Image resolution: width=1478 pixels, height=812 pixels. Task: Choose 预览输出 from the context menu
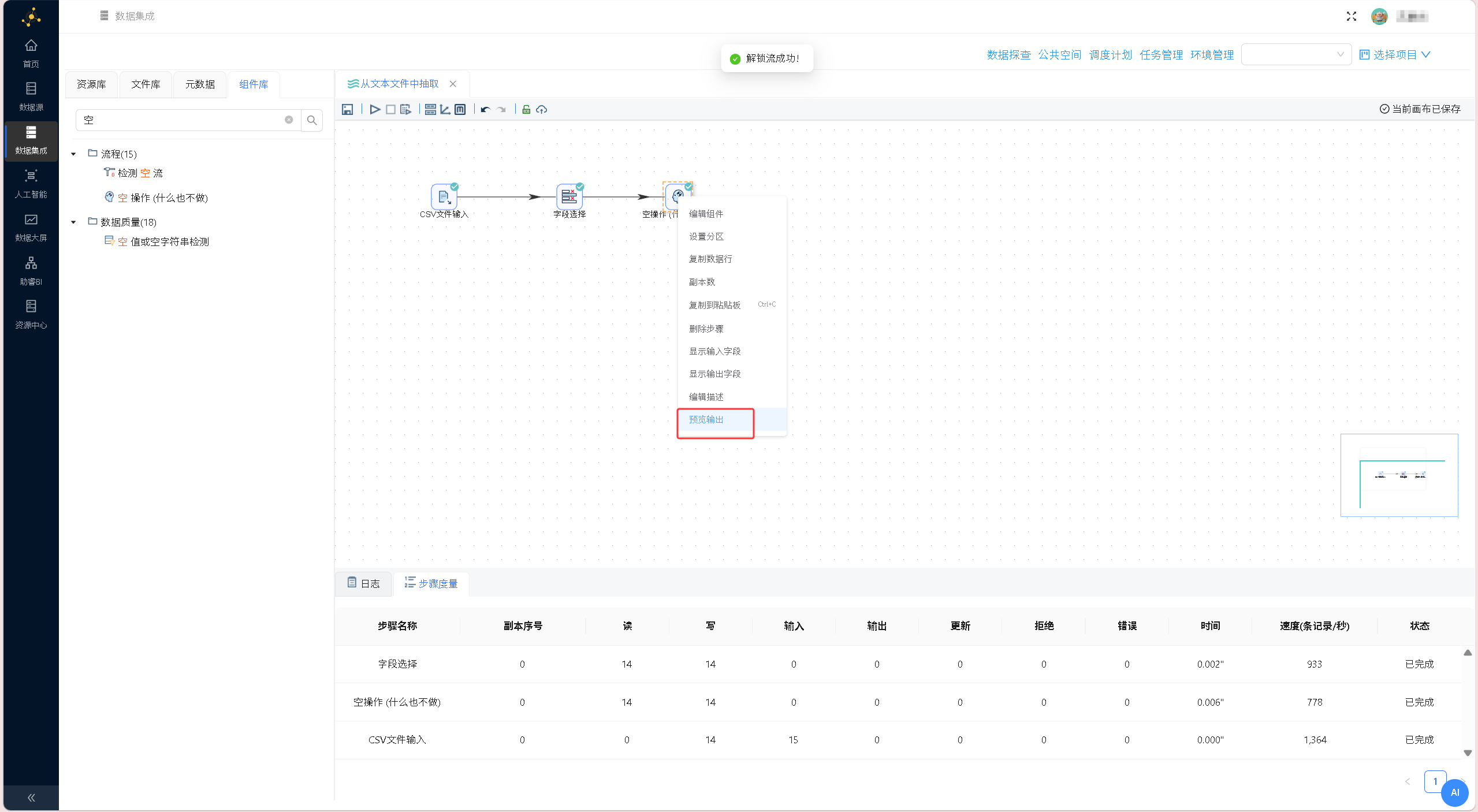point(732,419)
